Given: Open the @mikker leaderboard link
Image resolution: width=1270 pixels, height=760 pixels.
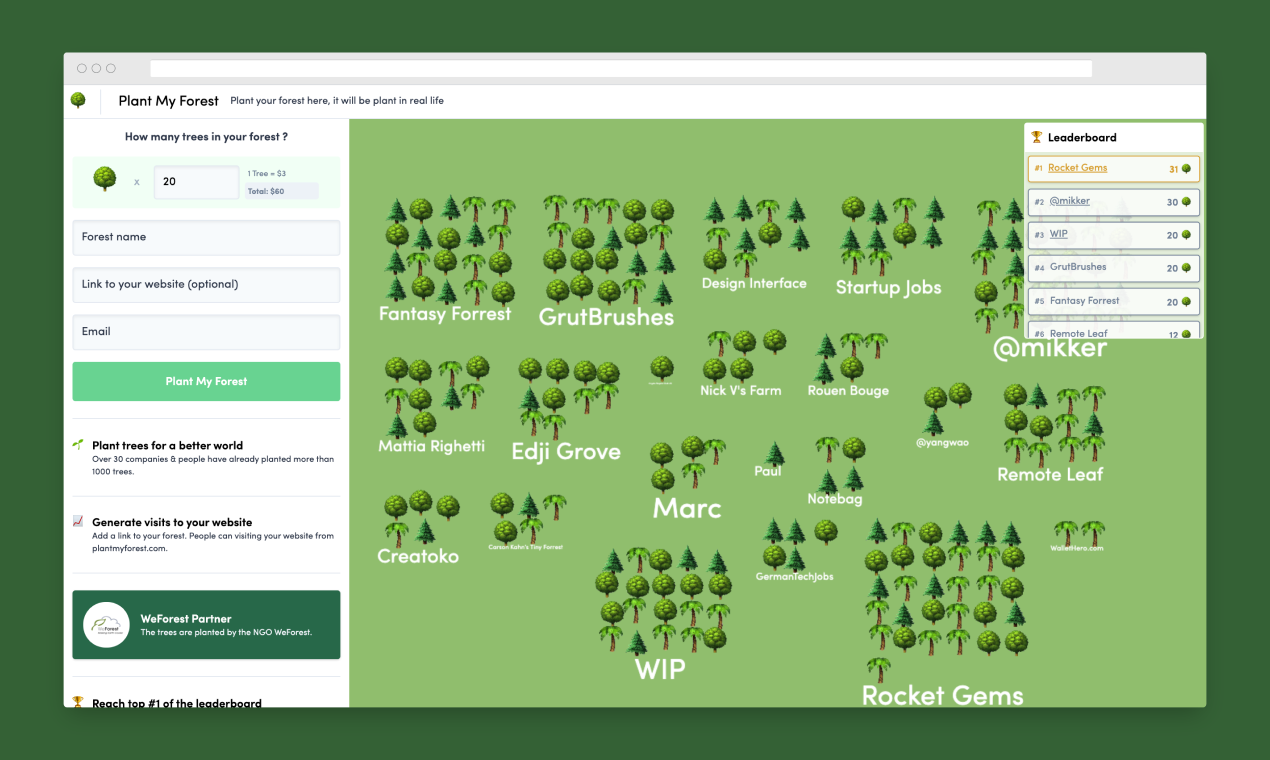Looking at the screenshot, I should click(1070, 201).
